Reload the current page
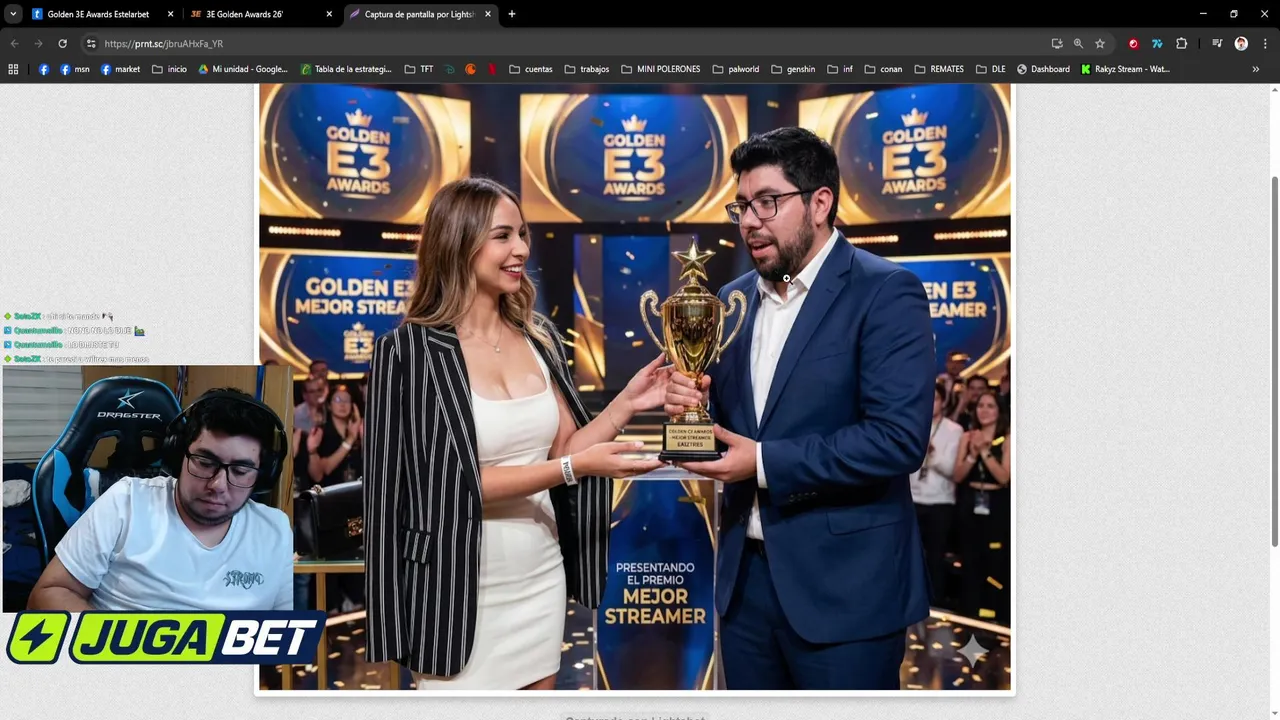This screenshot has width=1280, height=720. pos(62,43)
